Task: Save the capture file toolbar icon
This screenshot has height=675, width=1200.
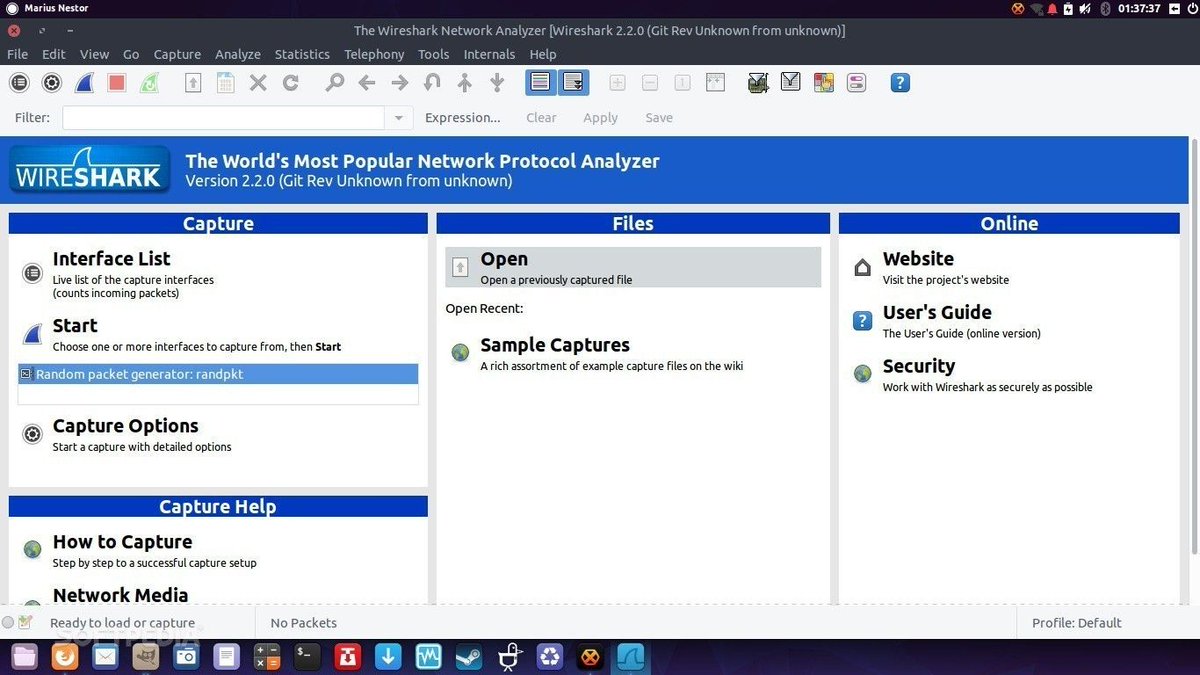Action: (x=226, y=83)
